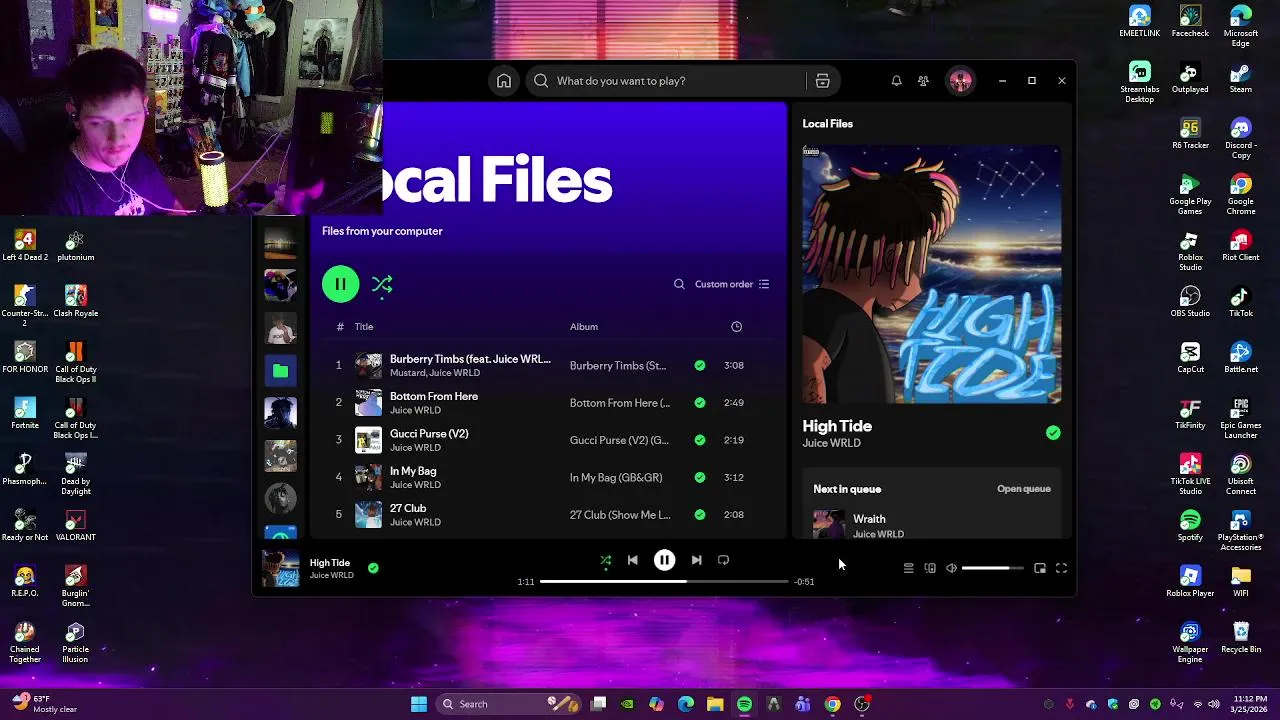
Task: Toggle saved checkmark for Bottom From Here
Action: pyautogui.click(x=700, y=403)
